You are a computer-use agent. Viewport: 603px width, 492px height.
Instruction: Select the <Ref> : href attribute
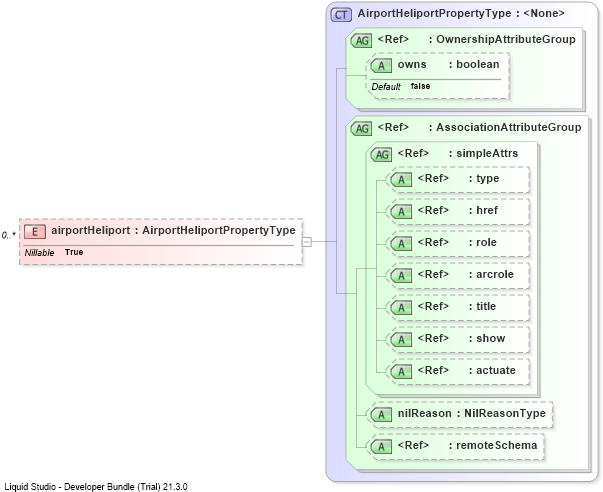(x=458, y=210)
